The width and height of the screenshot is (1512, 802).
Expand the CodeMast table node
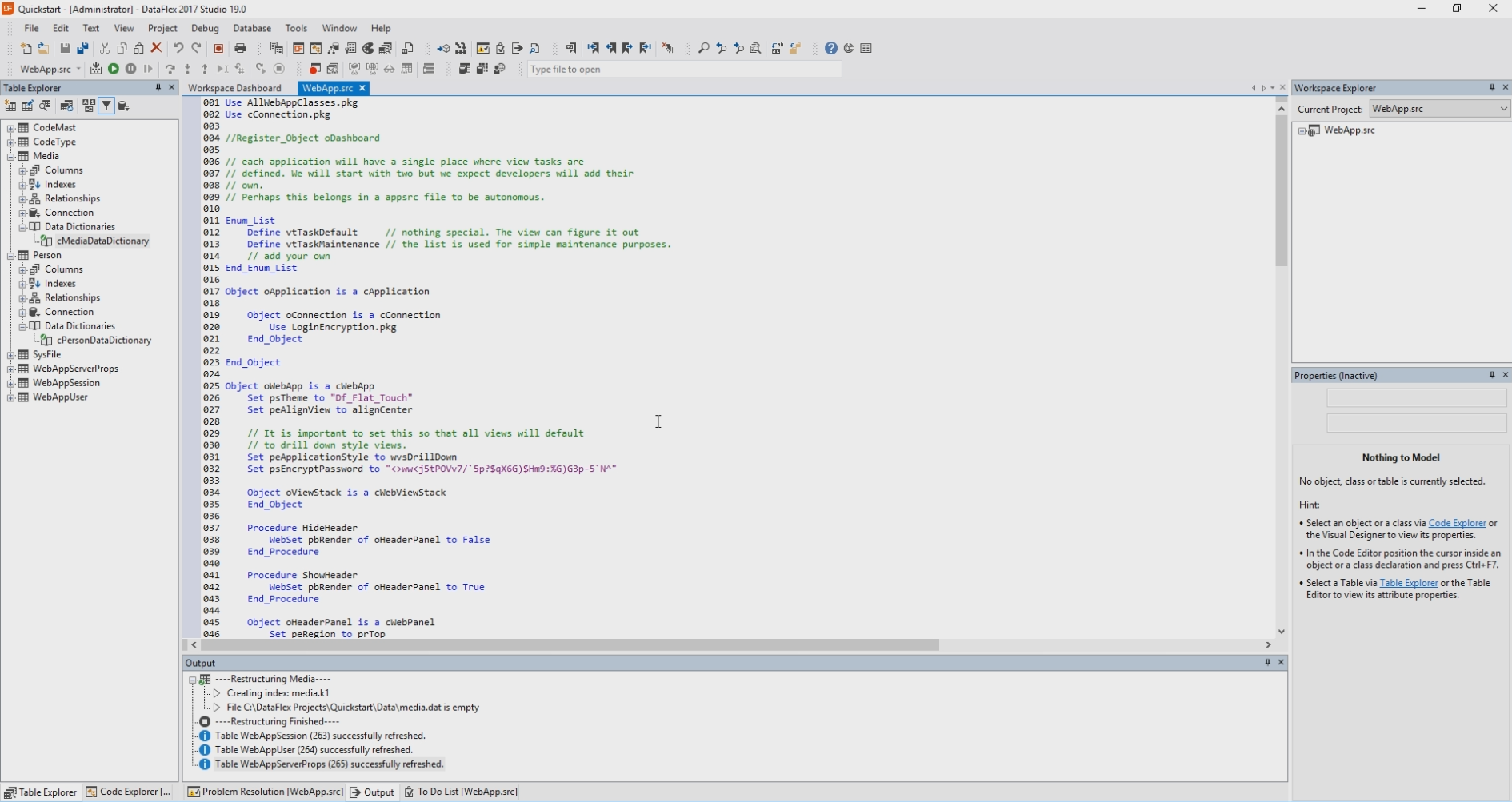click(x=11, y=128)
